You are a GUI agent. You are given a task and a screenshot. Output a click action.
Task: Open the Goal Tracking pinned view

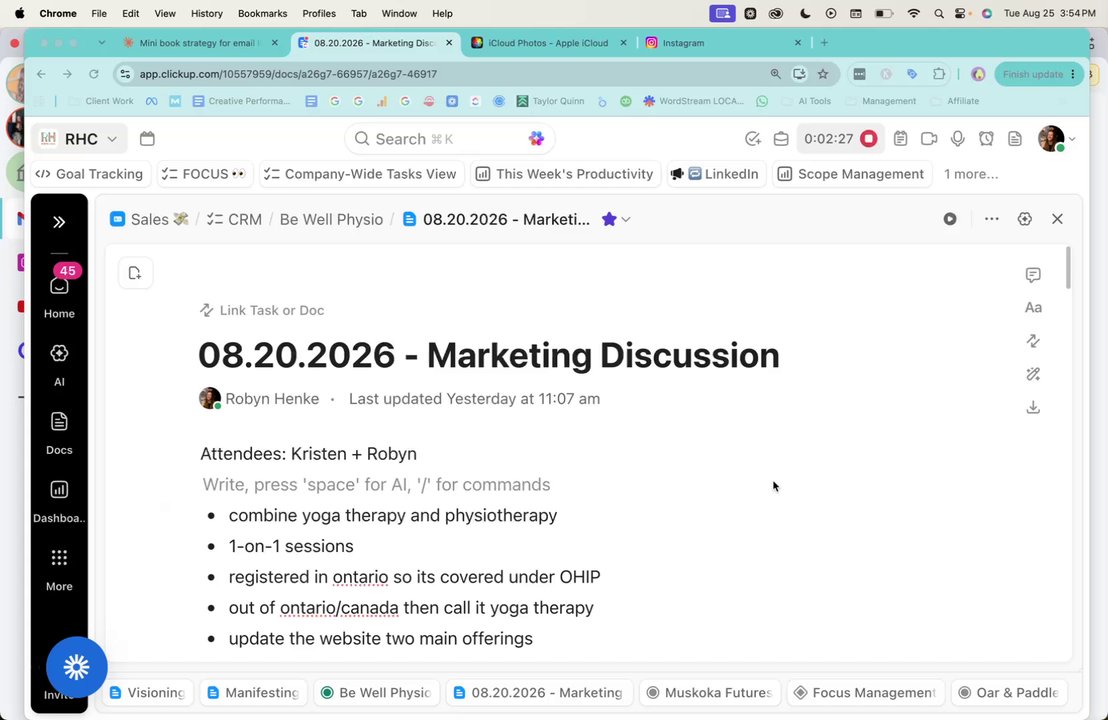coord(90,174)
